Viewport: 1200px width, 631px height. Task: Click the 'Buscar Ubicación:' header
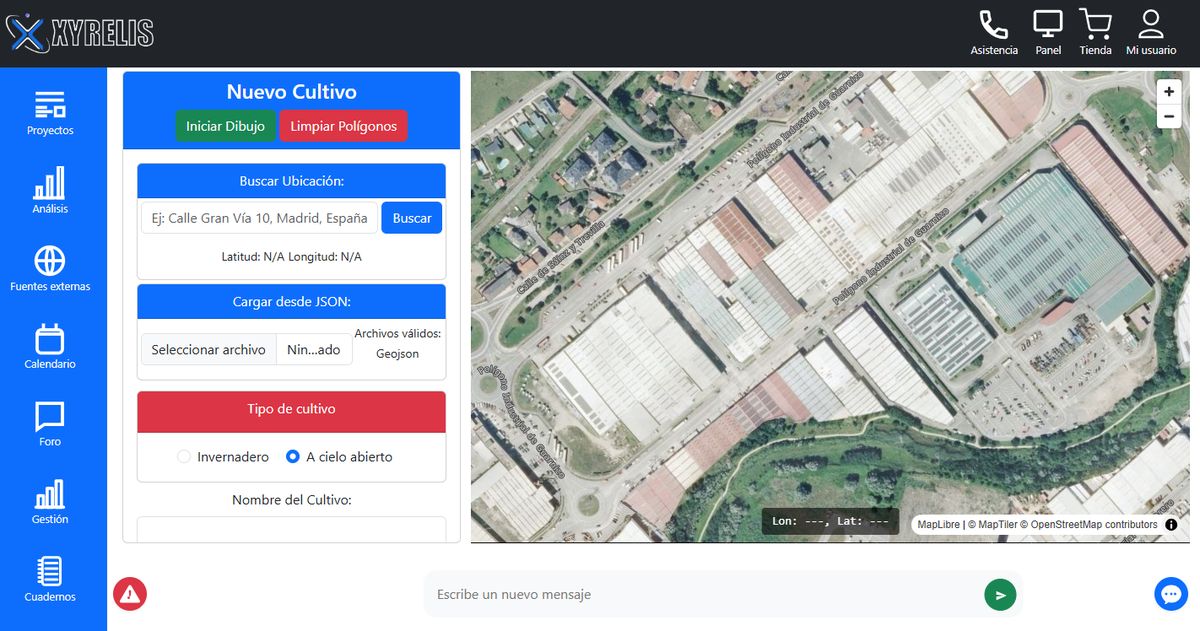click(292, 181)
